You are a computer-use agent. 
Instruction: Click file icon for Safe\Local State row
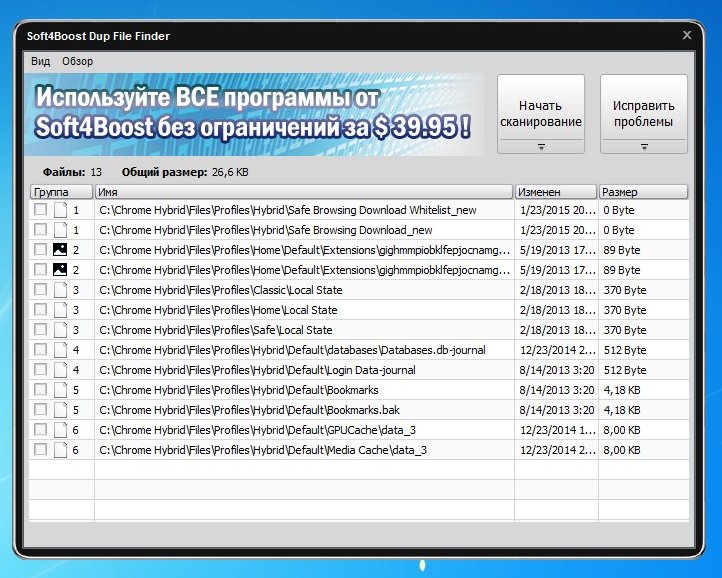click(60, 330)
